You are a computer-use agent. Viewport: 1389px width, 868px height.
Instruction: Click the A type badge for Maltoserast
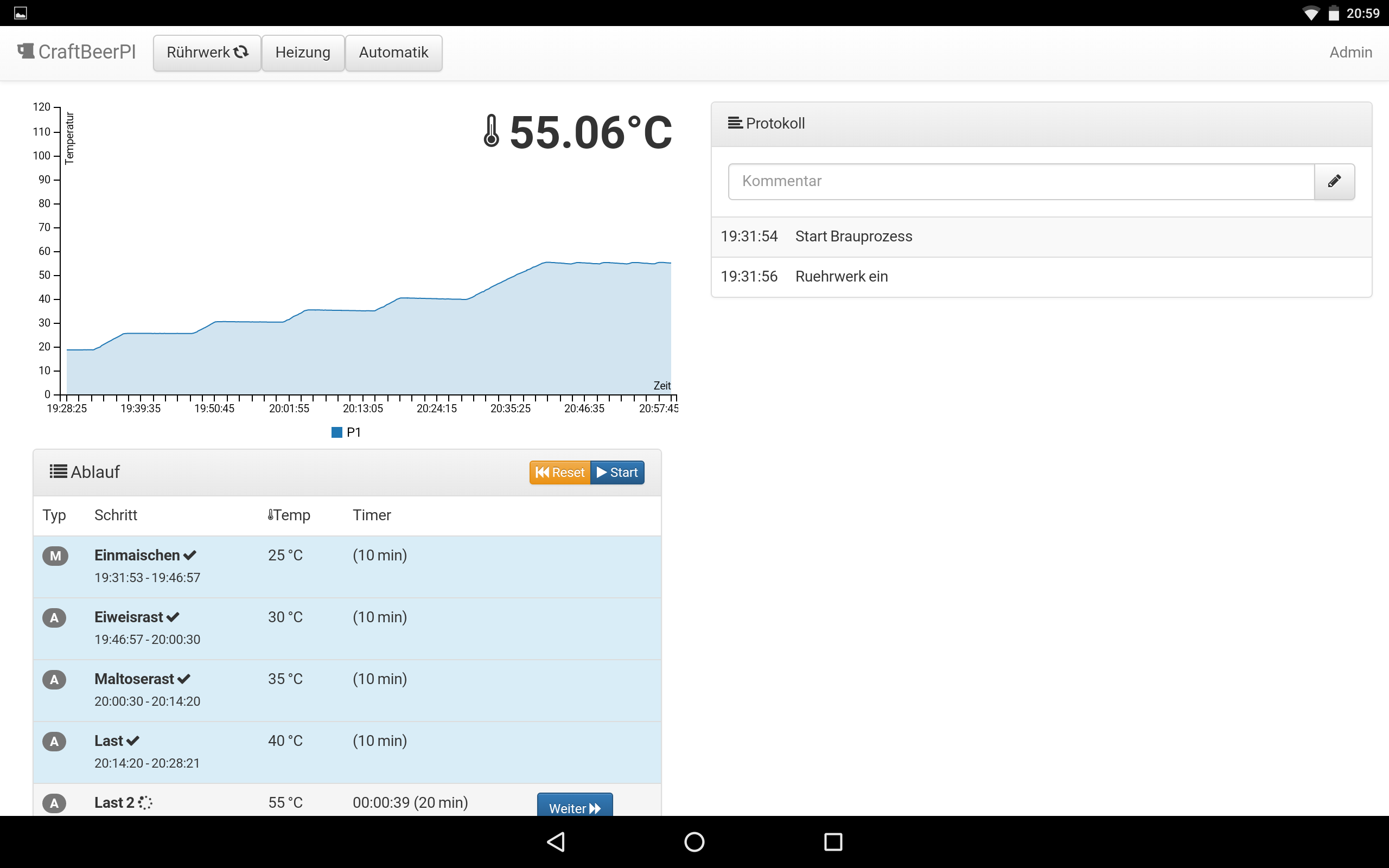click(x=54, y=680)
